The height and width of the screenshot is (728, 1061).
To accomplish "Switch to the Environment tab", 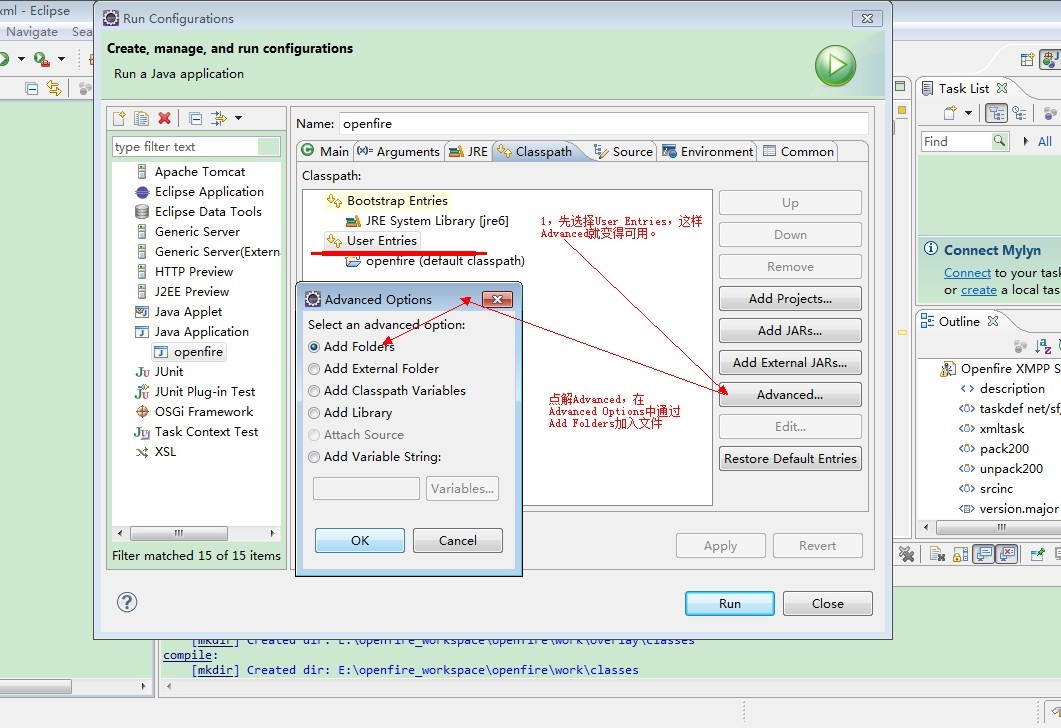I will click(708, 152).
